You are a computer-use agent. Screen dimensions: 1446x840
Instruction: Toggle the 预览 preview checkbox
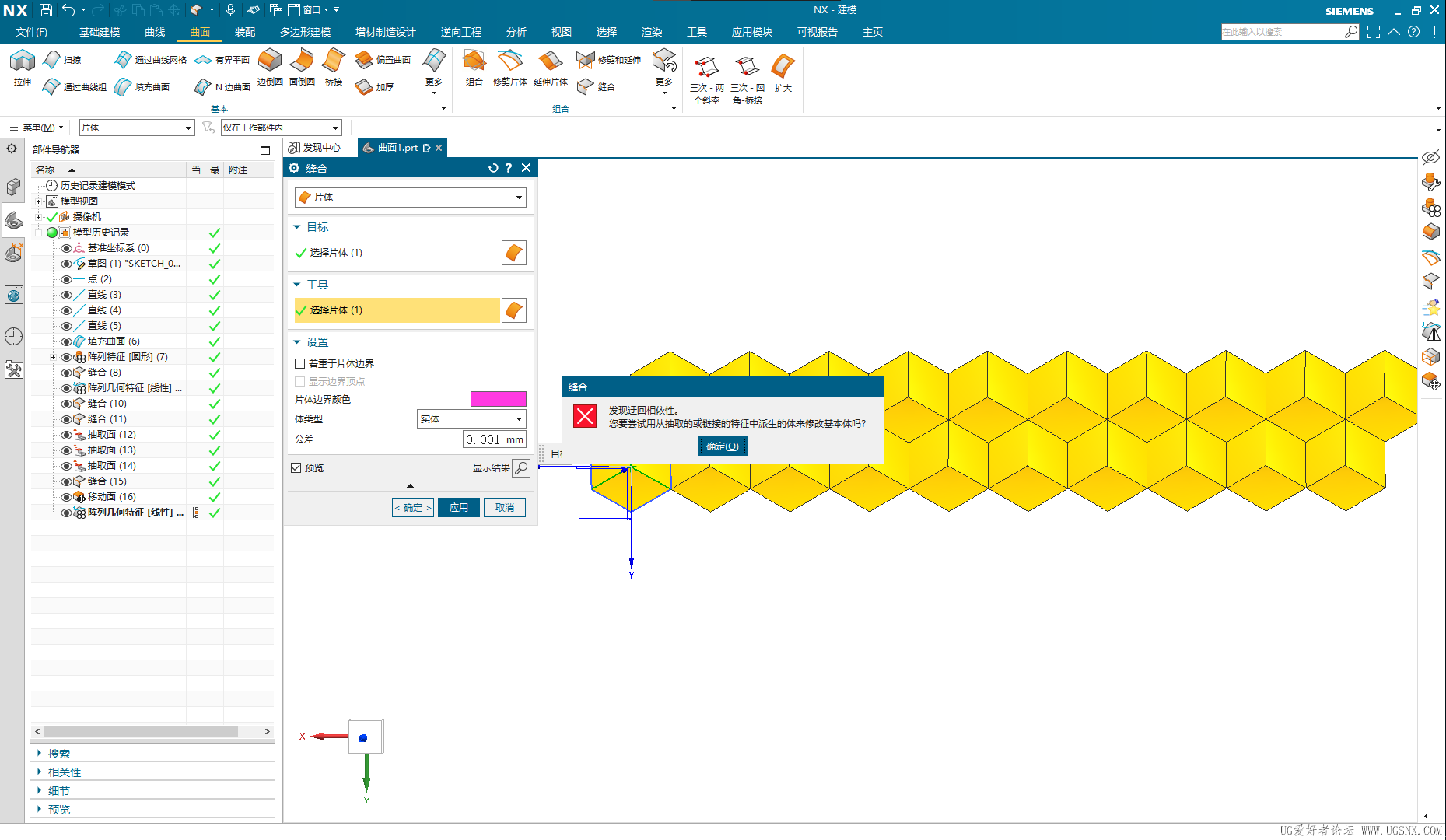[x=296, y=468]
